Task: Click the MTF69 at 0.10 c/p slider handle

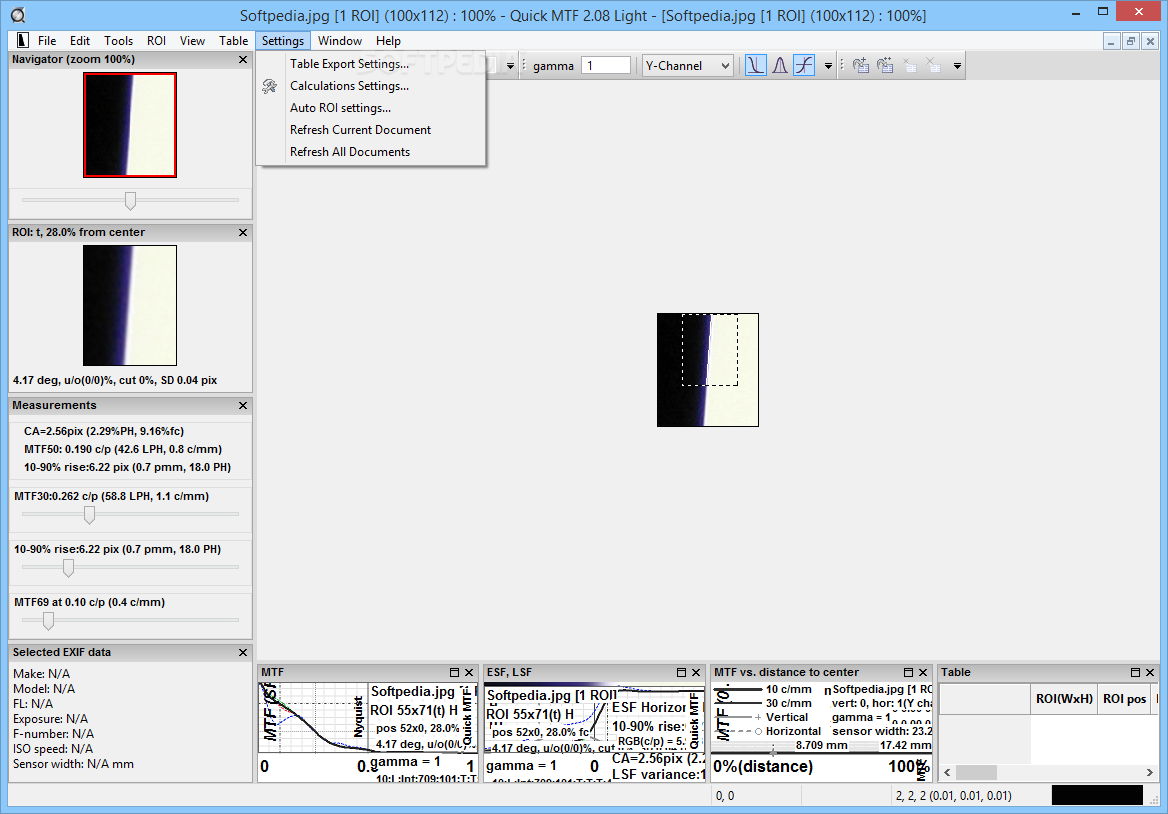Action: 48,620
